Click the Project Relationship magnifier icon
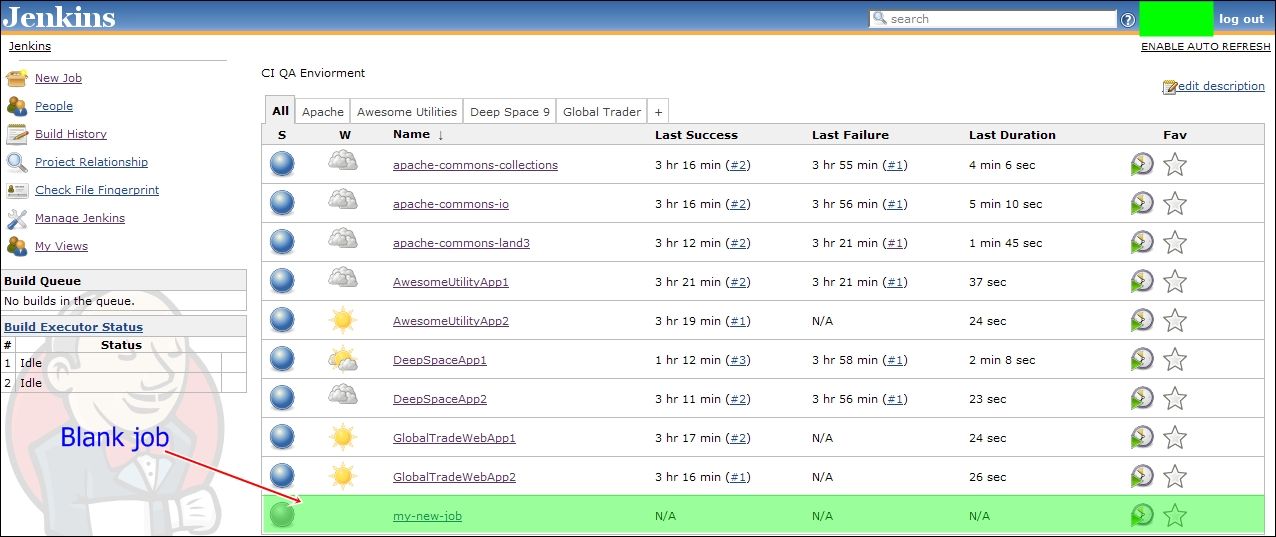Image resolution: width=1276 pixels, height=537 pixels. click(17, 162)
